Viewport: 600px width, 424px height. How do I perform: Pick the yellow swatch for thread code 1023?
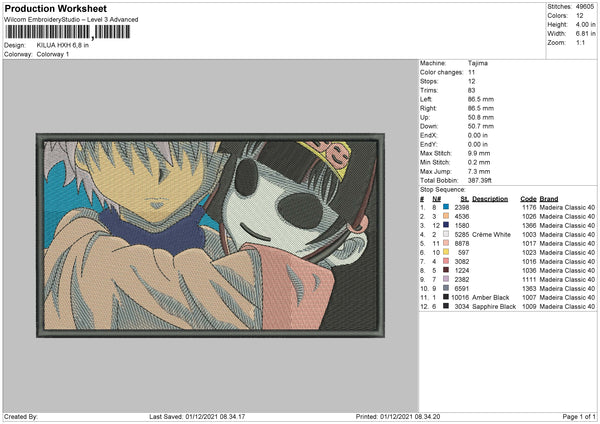(x=446, y=252)
